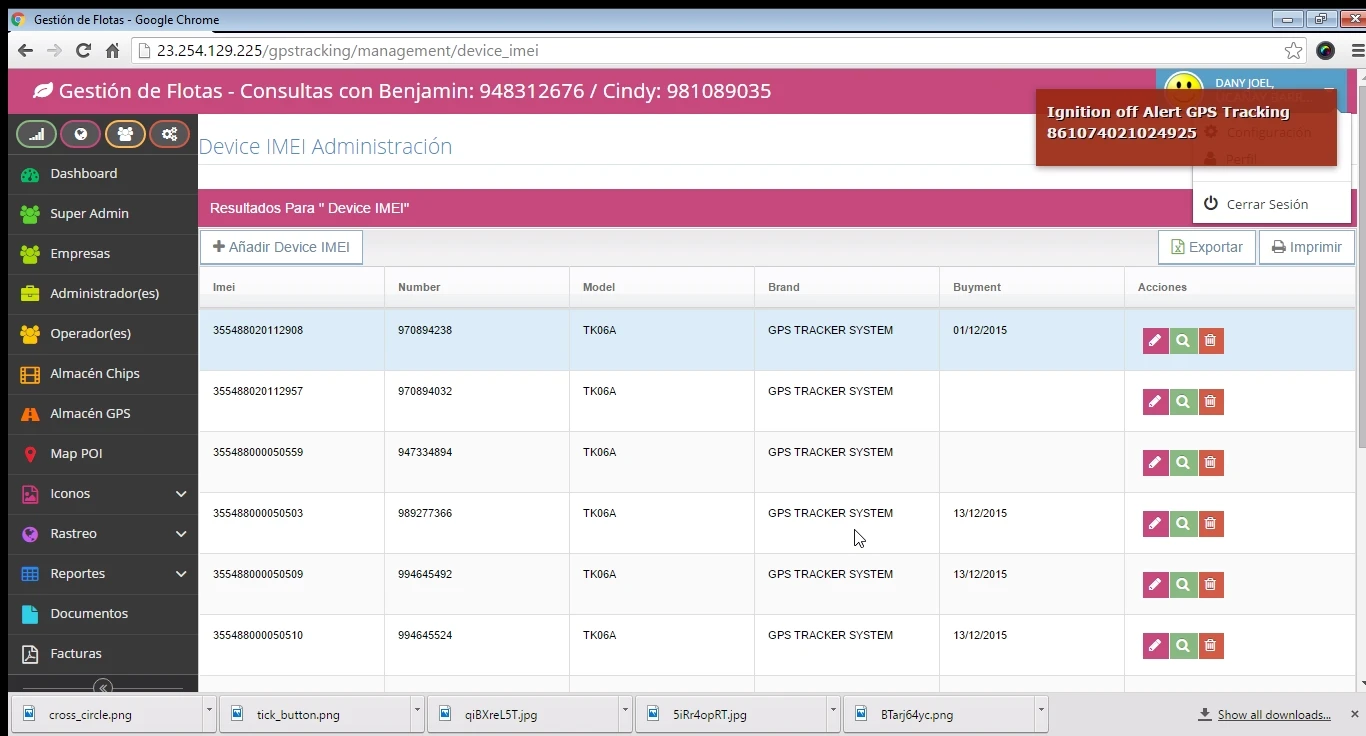Select Cerrar Sesión from the user menu

1266,204
